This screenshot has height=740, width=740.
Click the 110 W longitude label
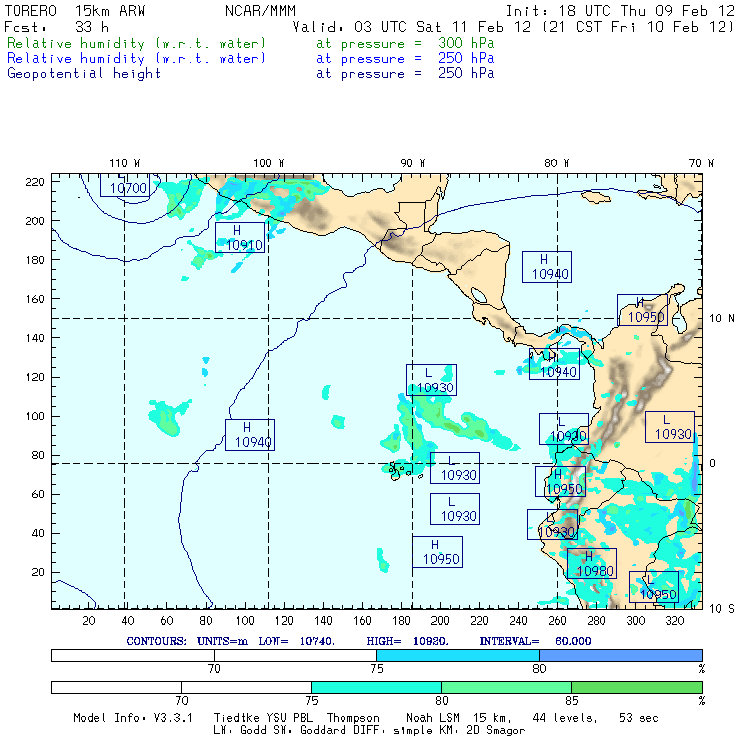click(x=124, y=163)
